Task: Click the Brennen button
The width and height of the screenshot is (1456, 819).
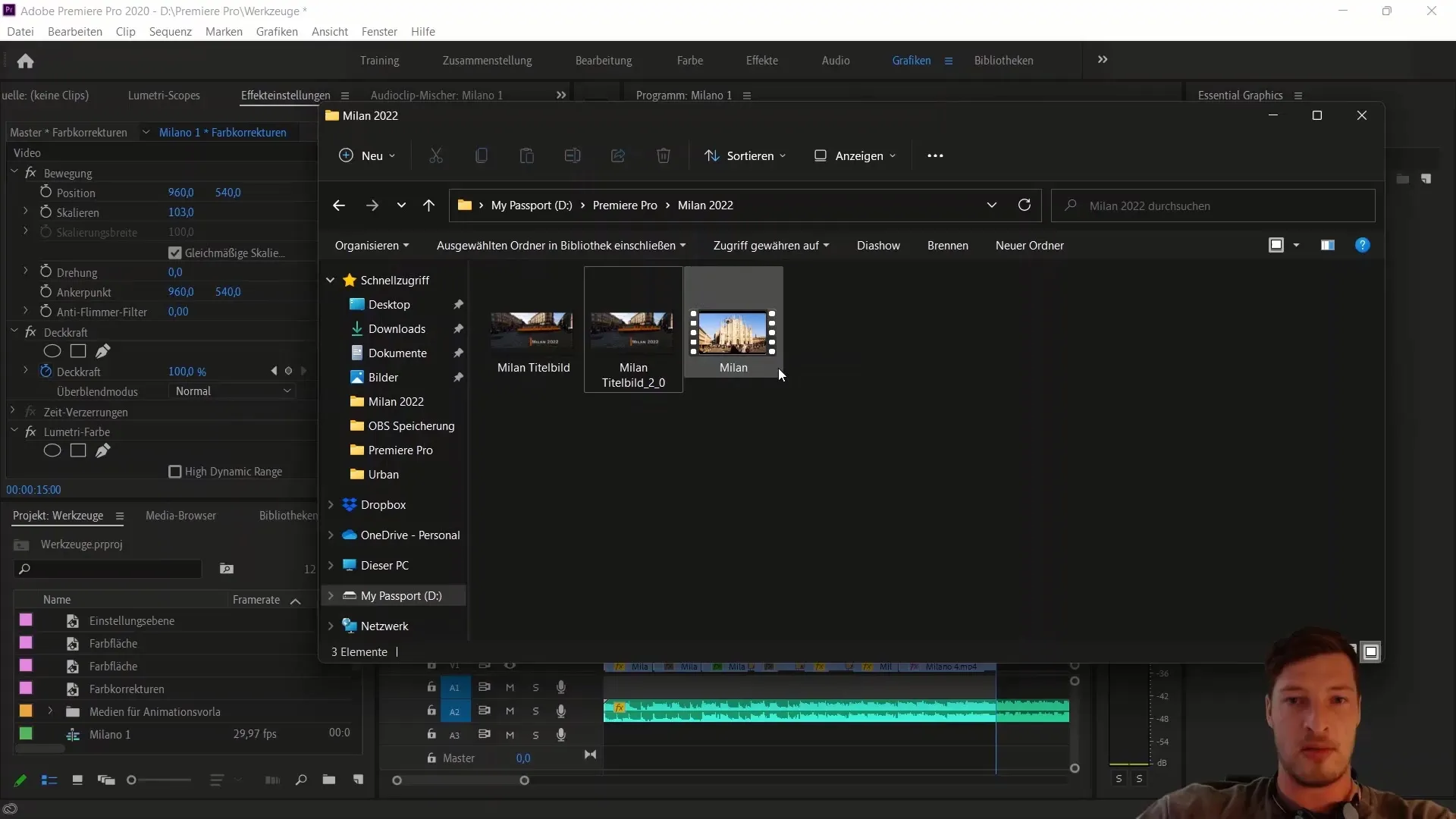Action: pyautogui.click(x=947, y=246)
